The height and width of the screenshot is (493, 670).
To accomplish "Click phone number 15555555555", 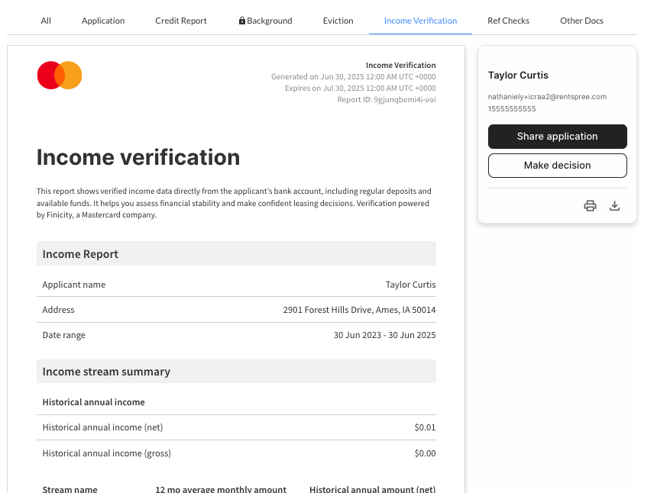I will pos(512,109).
